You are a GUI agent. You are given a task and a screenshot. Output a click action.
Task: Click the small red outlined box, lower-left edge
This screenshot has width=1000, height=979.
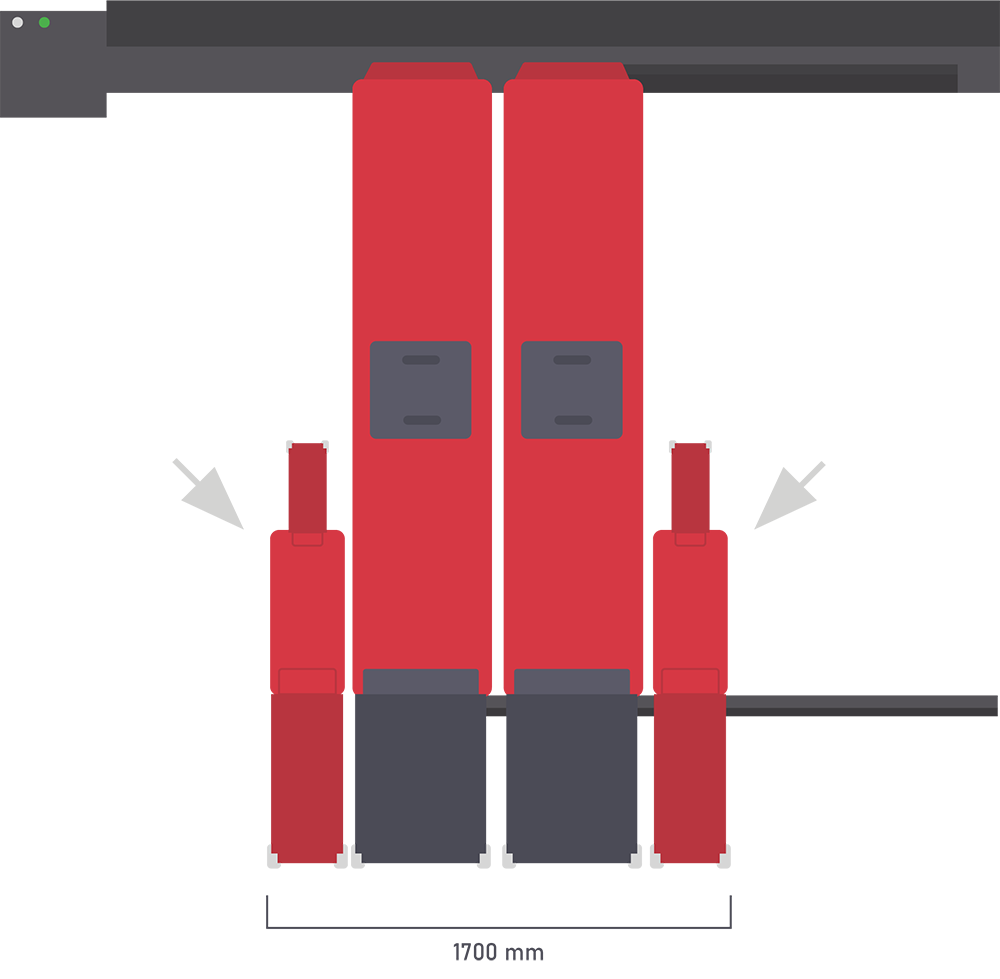click(x=307, y=680)
